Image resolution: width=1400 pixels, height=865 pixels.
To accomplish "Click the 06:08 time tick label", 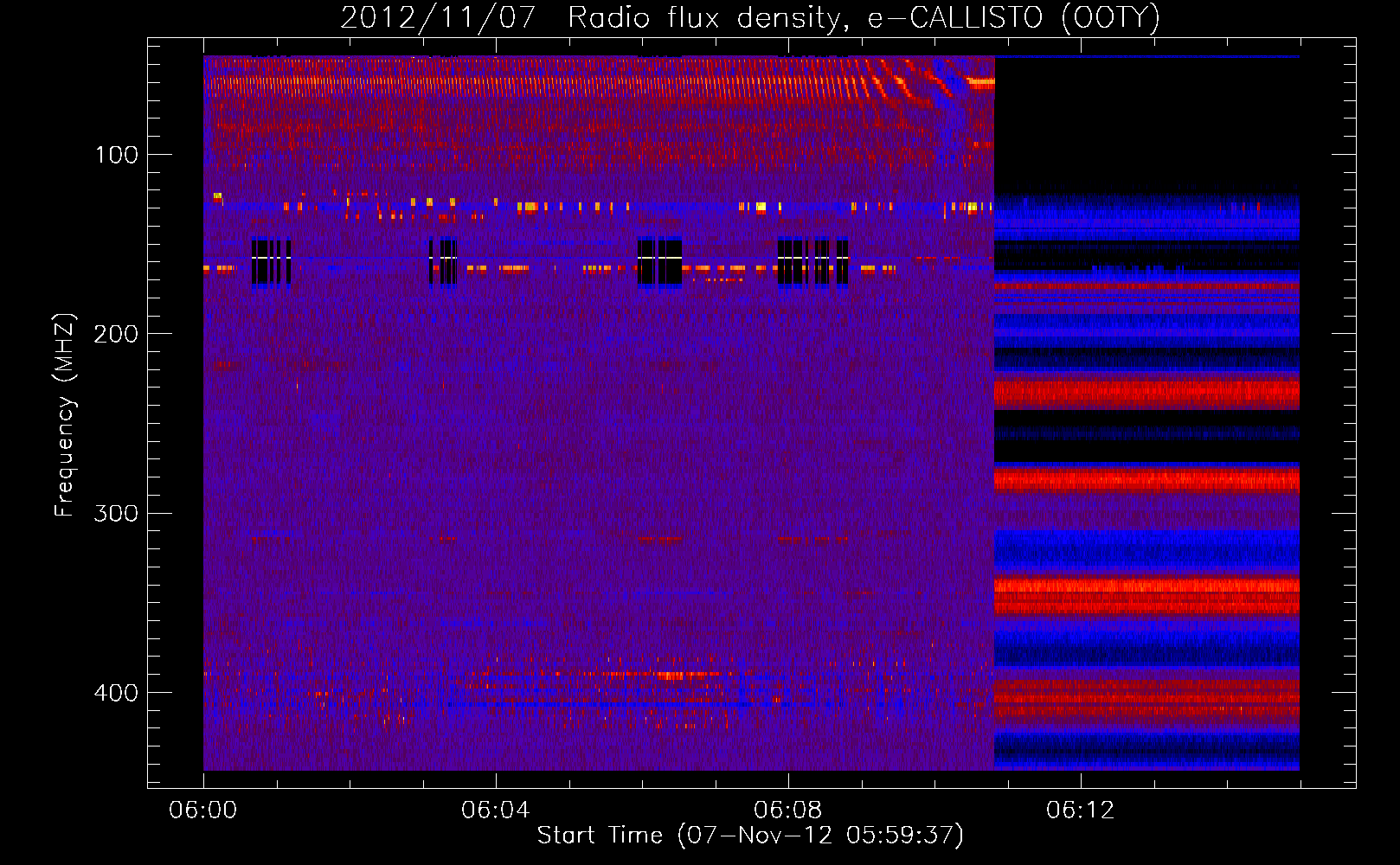I will tap(788, 811).
